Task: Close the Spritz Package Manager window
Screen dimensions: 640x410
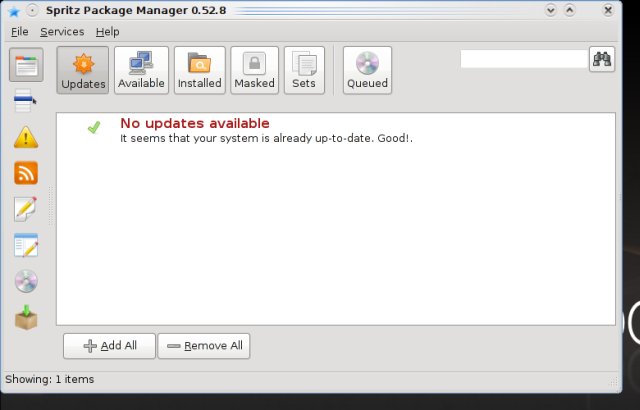Action: coord(608,10)
